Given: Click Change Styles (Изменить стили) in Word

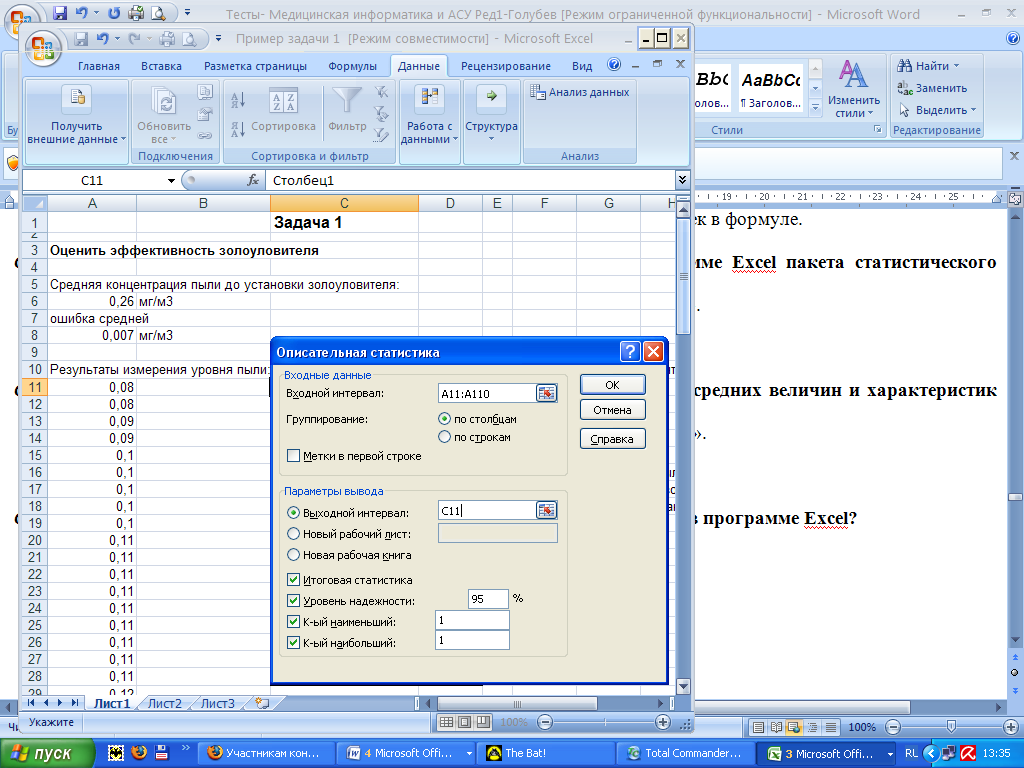Looking at the screenshot, I should (x=854, y=89).
